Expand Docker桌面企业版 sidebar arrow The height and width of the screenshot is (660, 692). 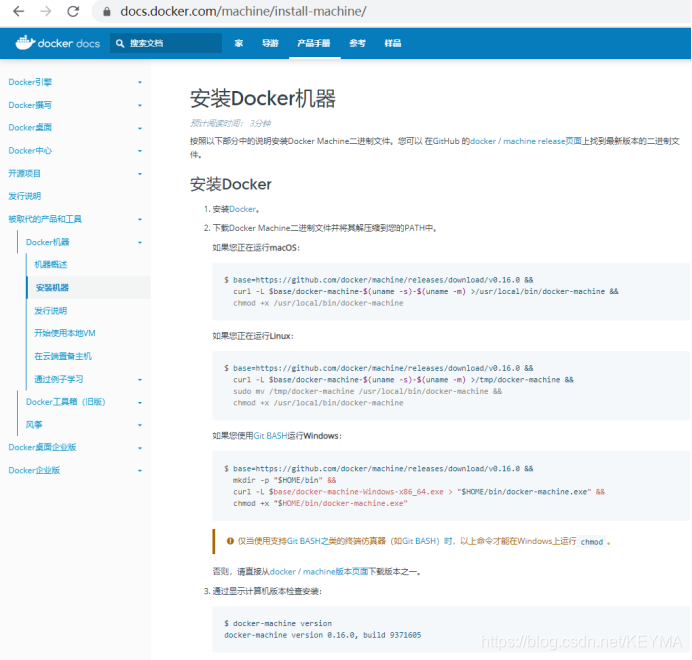pos(140,448)
